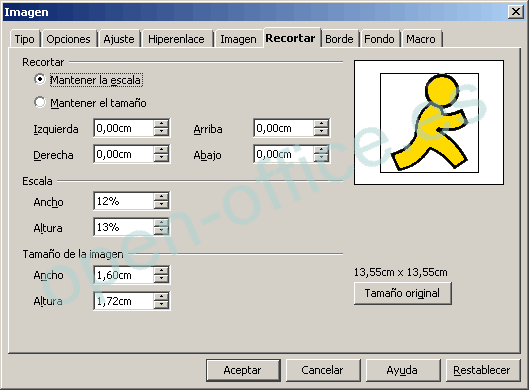Click the 13,55cm x 13,55cm size text

[401, 272]
